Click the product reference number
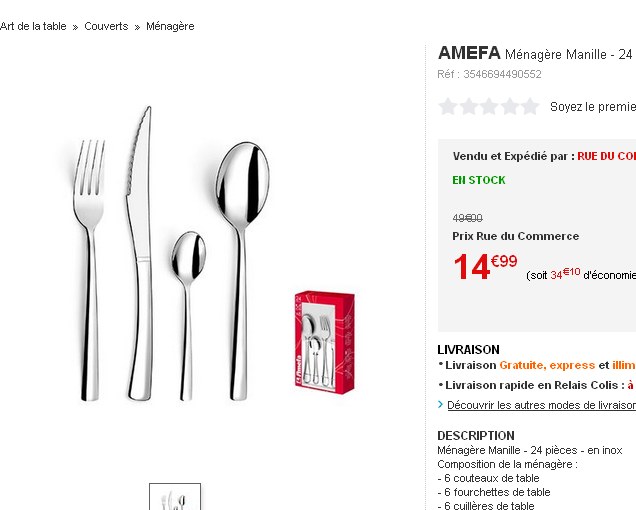636x510 pixels. pos(502,74)
